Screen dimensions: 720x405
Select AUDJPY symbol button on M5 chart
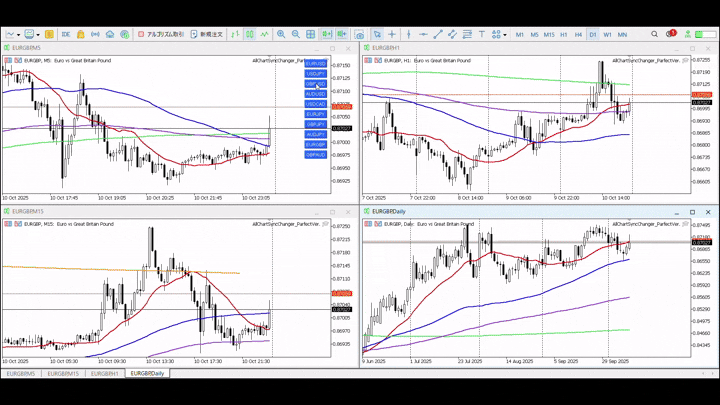click(315, 134)
